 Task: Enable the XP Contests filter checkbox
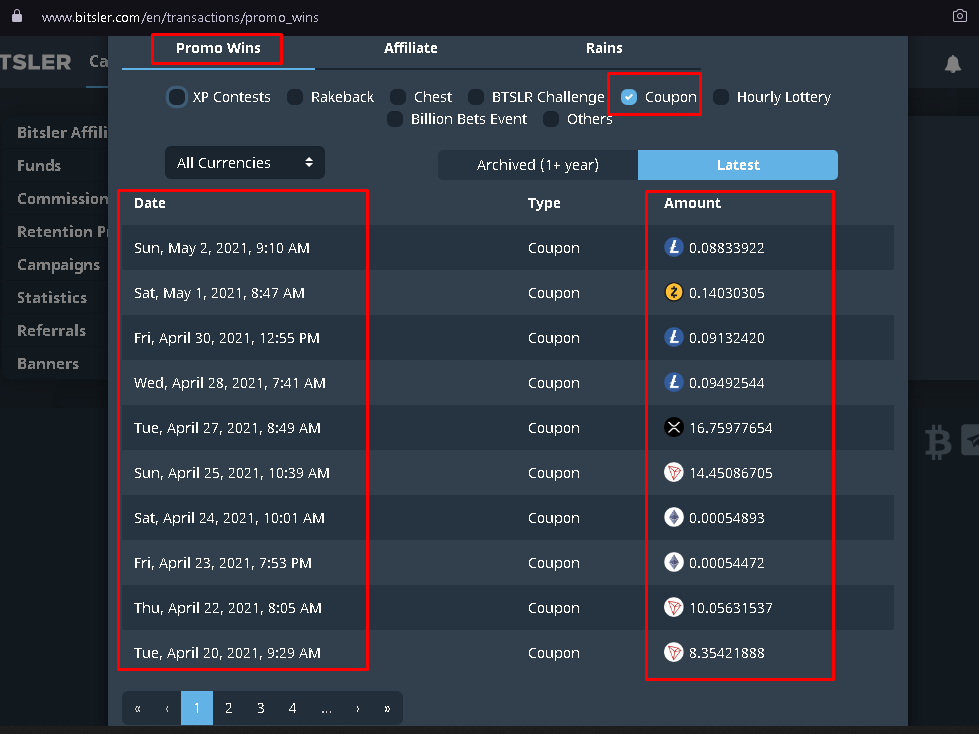[x=177, y=97]
